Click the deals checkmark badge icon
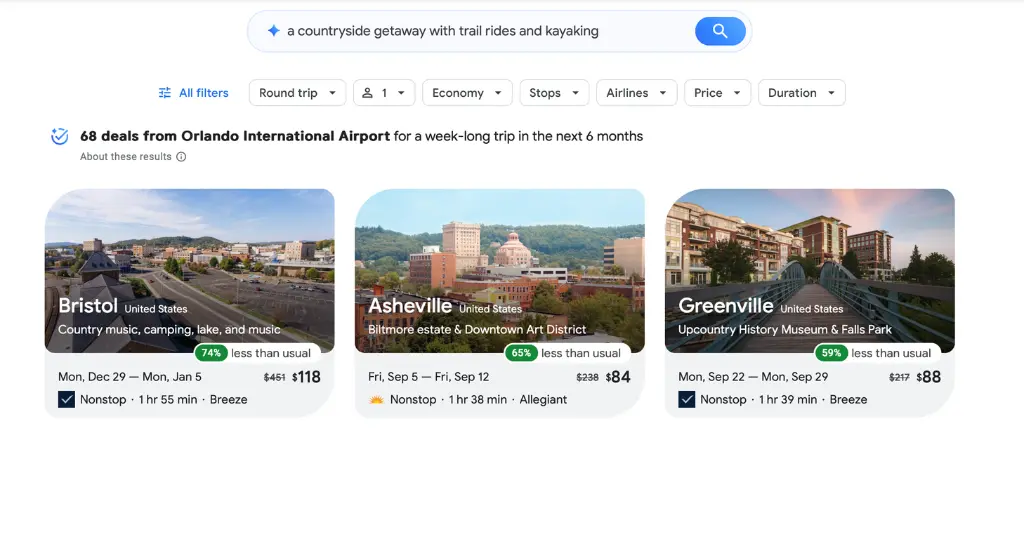This screenshot has height=539, width=1024. (x=59, y=136)
